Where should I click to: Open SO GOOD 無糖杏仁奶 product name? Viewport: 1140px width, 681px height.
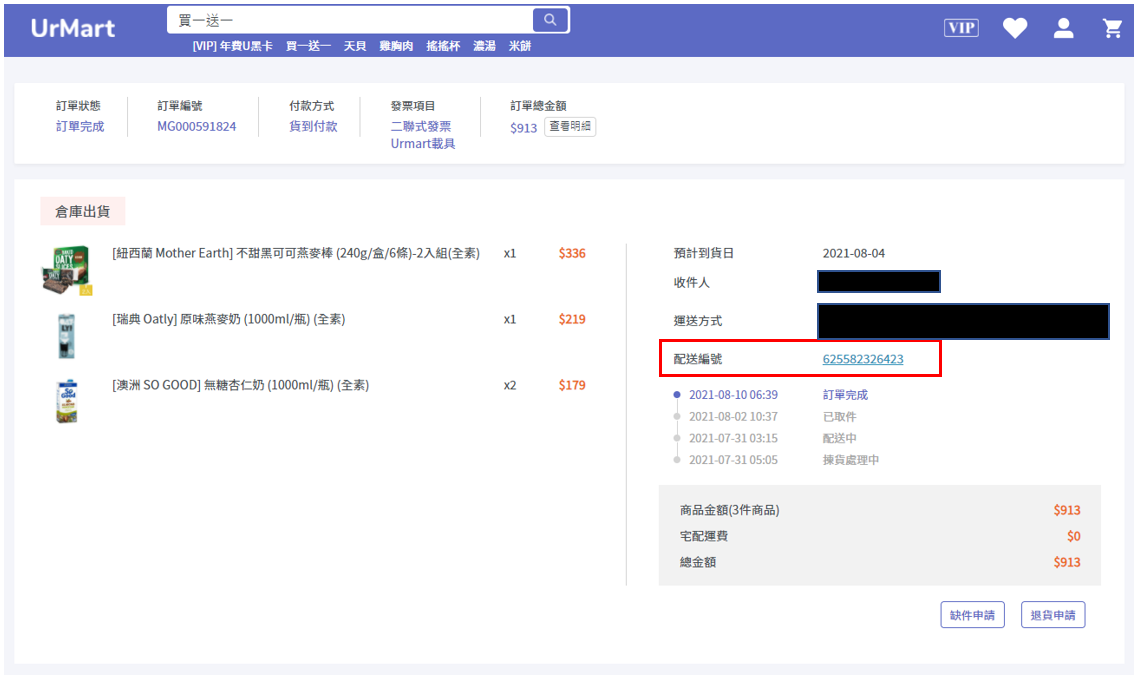point(241,385)
